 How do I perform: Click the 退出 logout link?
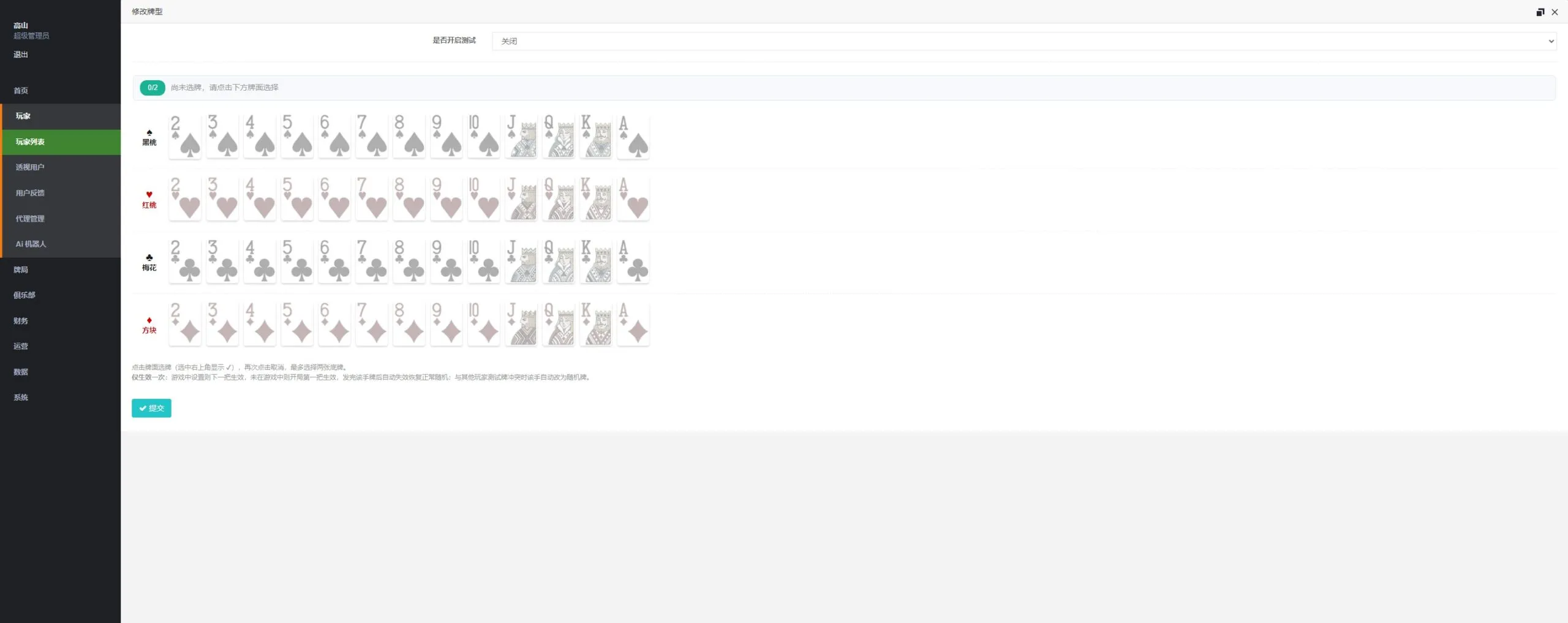[21, 55]
